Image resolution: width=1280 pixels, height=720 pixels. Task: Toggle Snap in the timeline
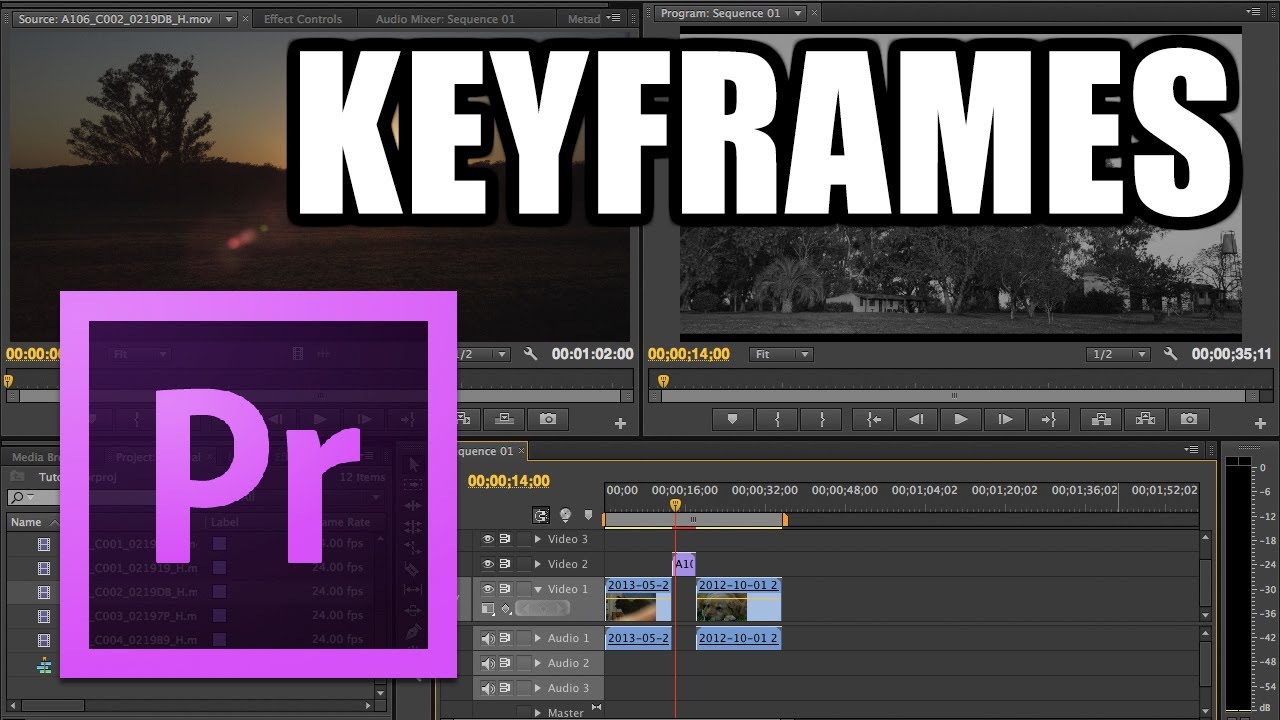click(x=541, y=516)
